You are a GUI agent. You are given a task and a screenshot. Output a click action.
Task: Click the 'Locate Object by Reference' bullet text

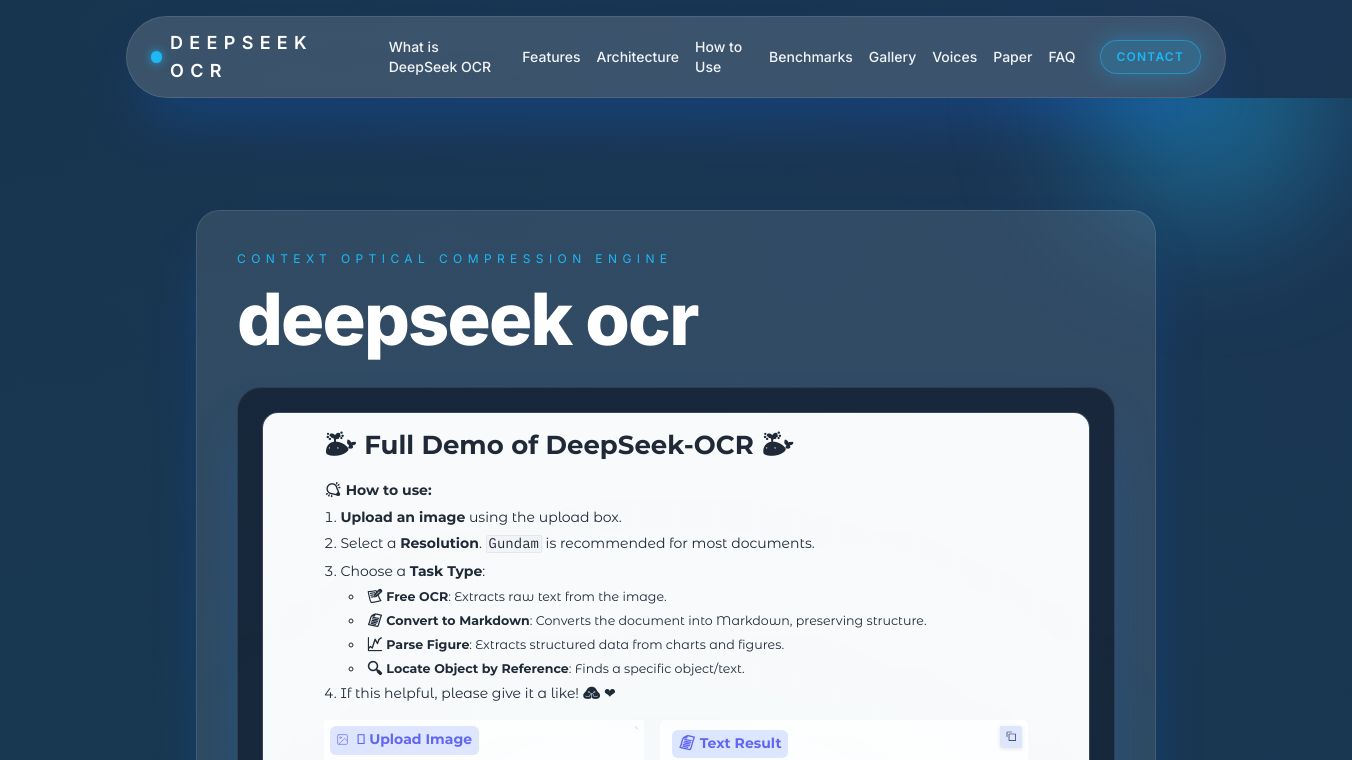(565, 668)
